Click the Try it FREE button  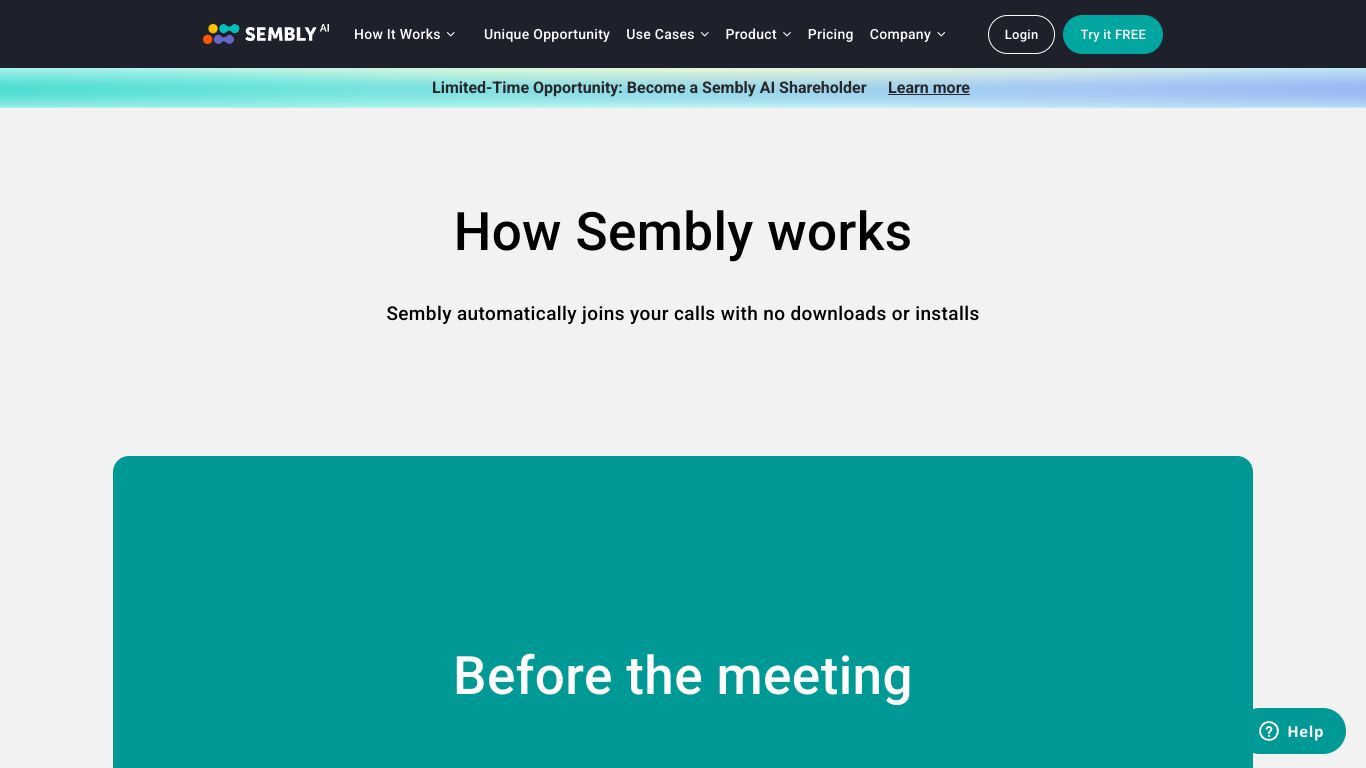click(x=1113, y=34)
